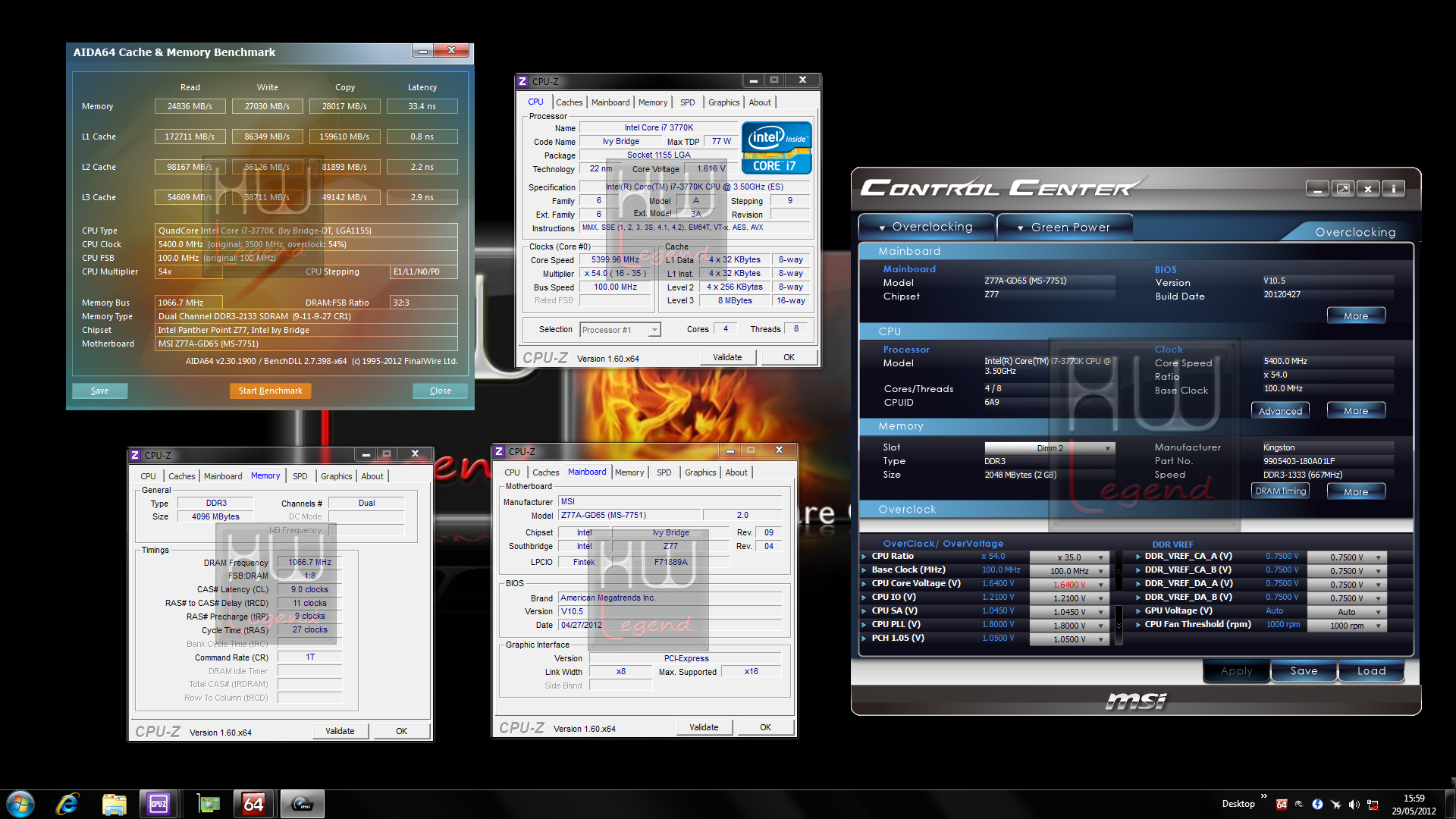The height and width of the screenshot is (819, 1456).
Task: Click Apply in Control Center
Action: point(1236,671)
